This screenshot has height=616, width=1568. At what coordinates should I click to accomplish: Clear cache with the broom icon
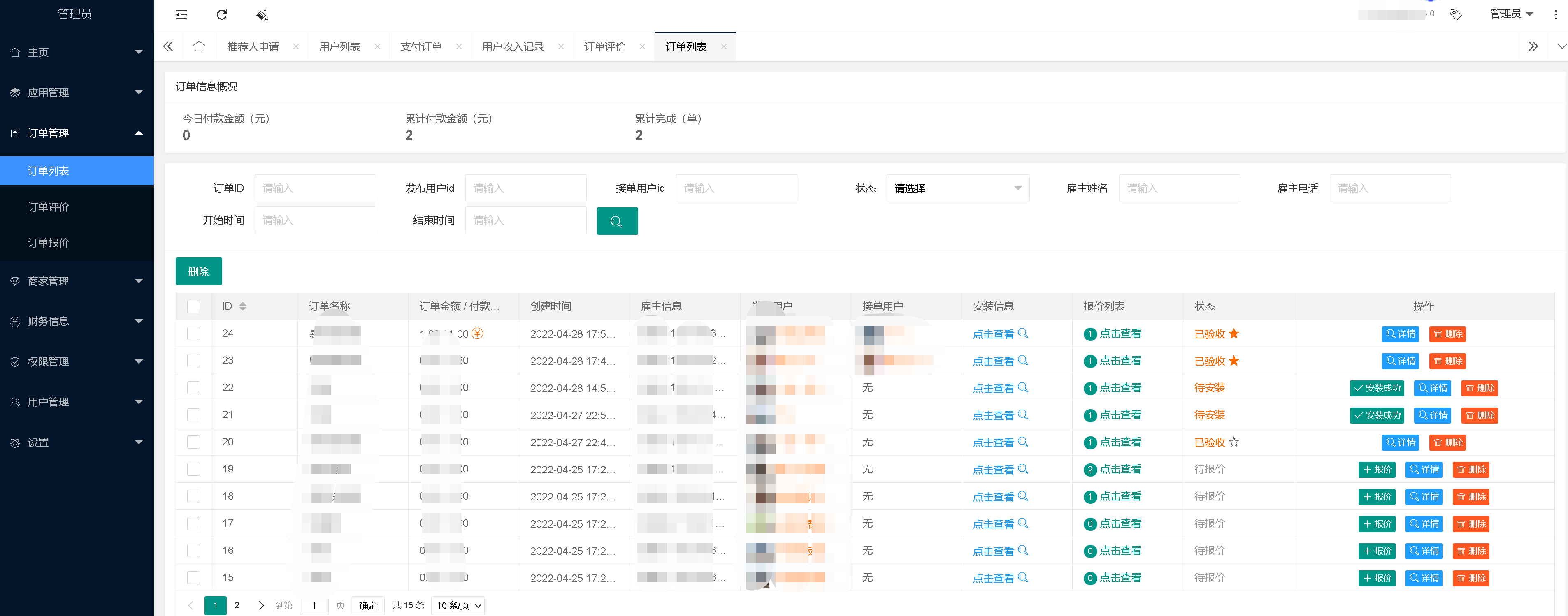[262, 14]
